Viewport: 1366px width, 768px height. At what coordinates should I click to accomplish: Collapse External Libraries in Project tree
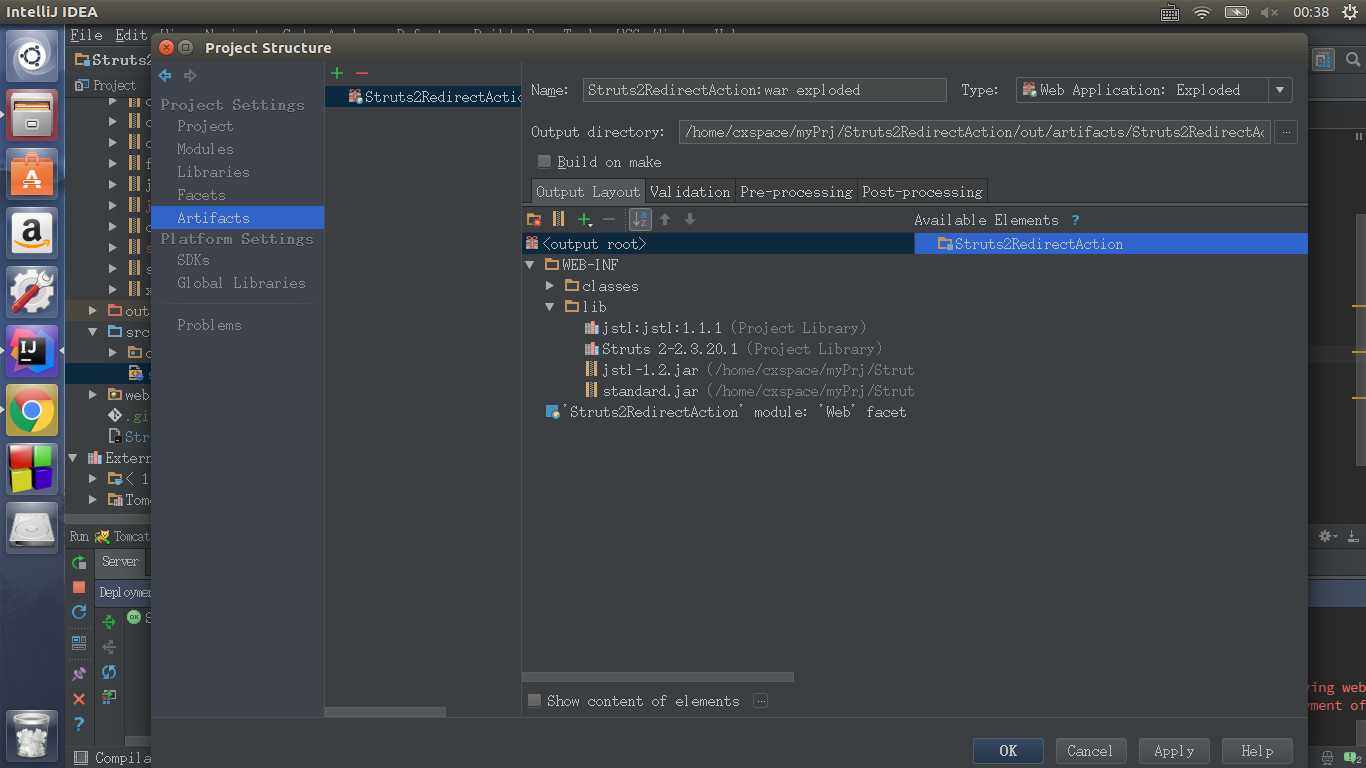pos(73,458)
